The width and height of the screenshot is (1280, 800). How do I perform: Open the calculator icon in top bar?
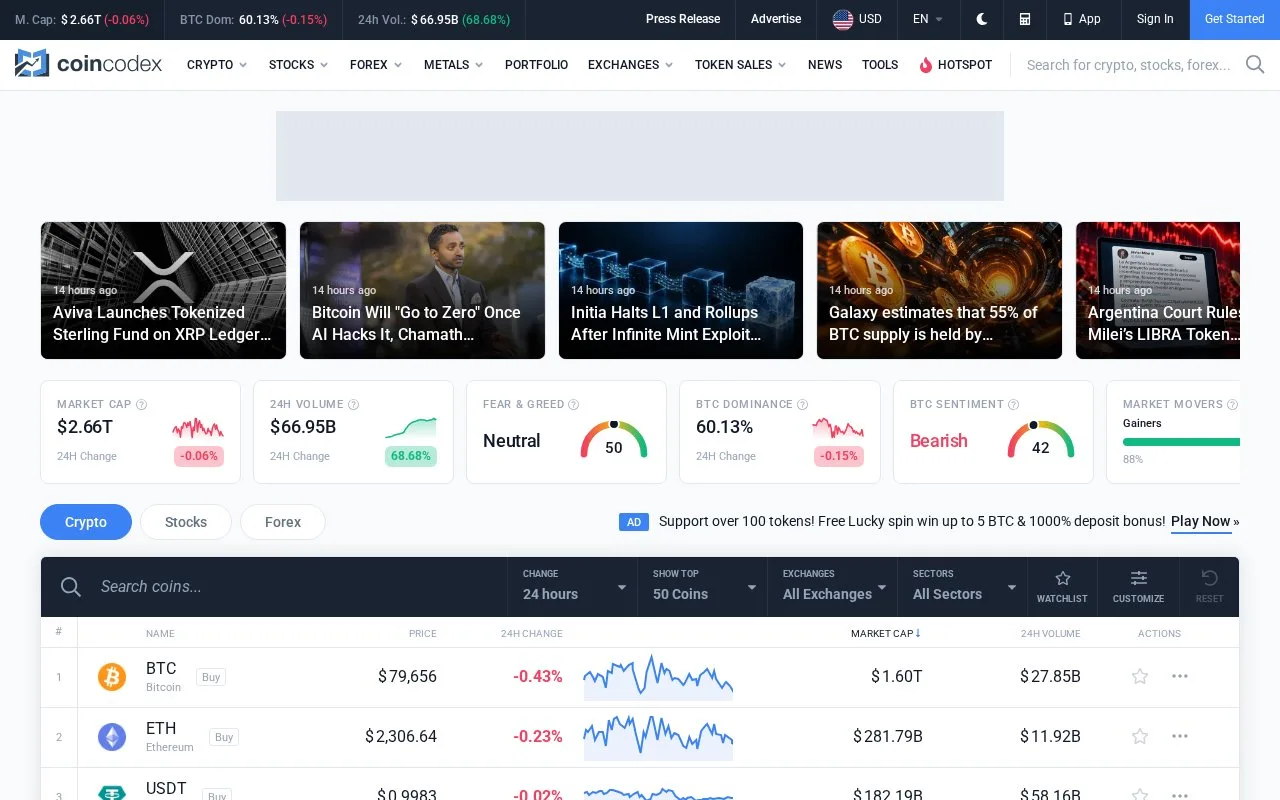[x=1025, y=19]
